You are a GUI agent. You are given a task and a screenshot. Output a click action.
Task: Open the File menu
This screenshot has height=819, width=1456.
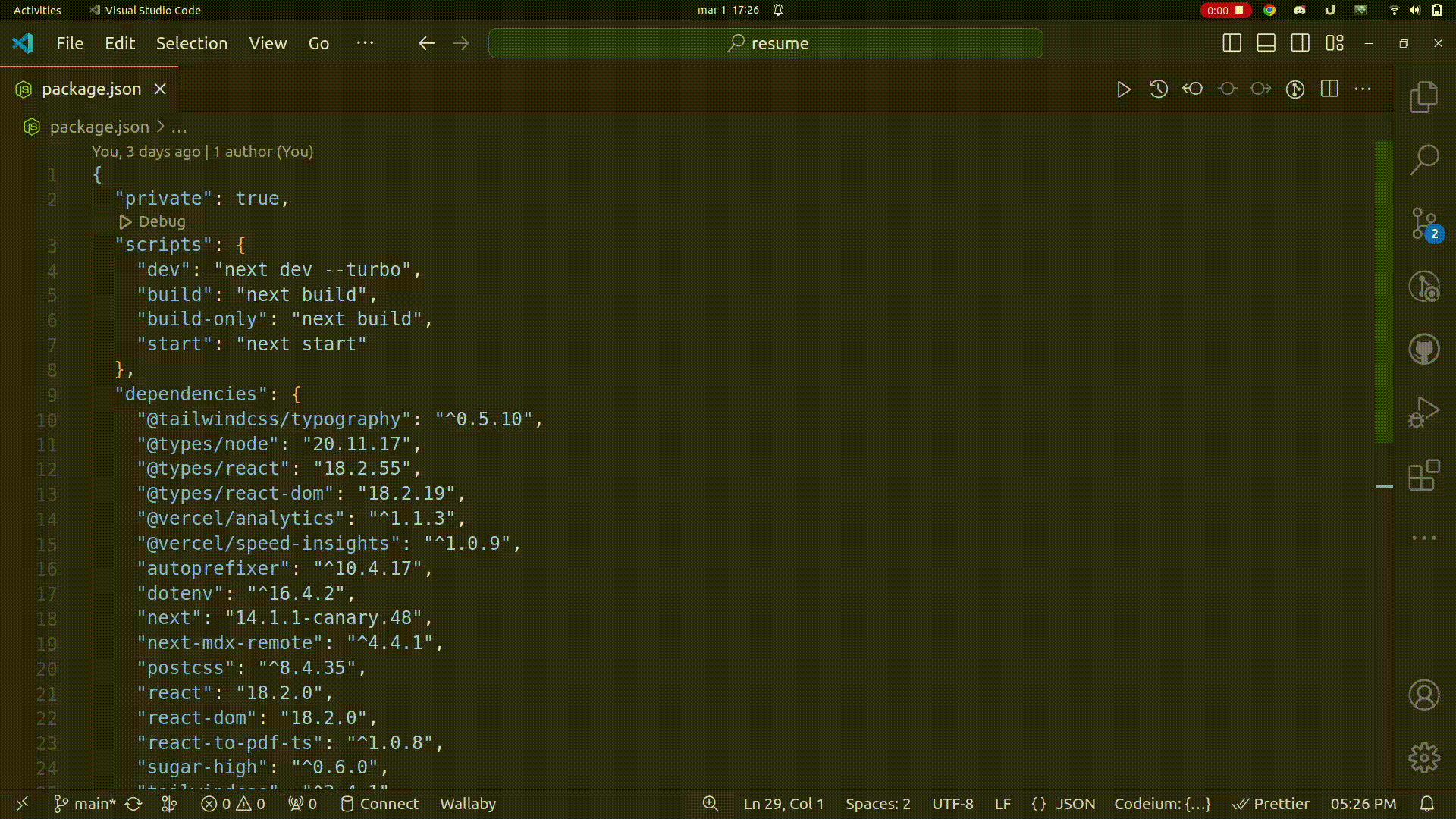(69, 43)
